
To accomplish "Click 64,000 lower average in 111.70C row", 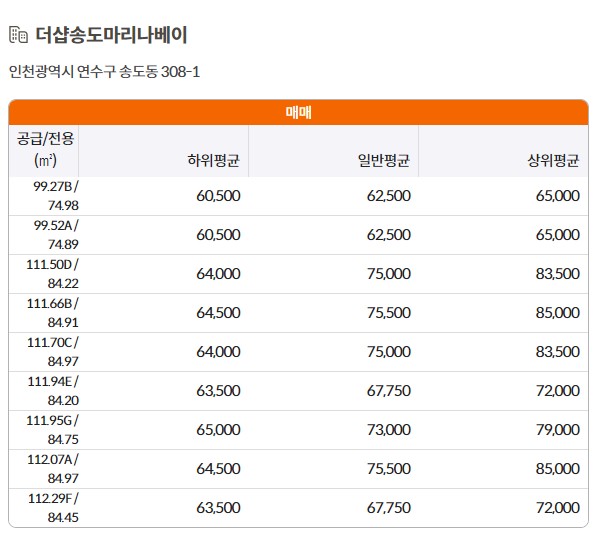I will coord(218,352).
